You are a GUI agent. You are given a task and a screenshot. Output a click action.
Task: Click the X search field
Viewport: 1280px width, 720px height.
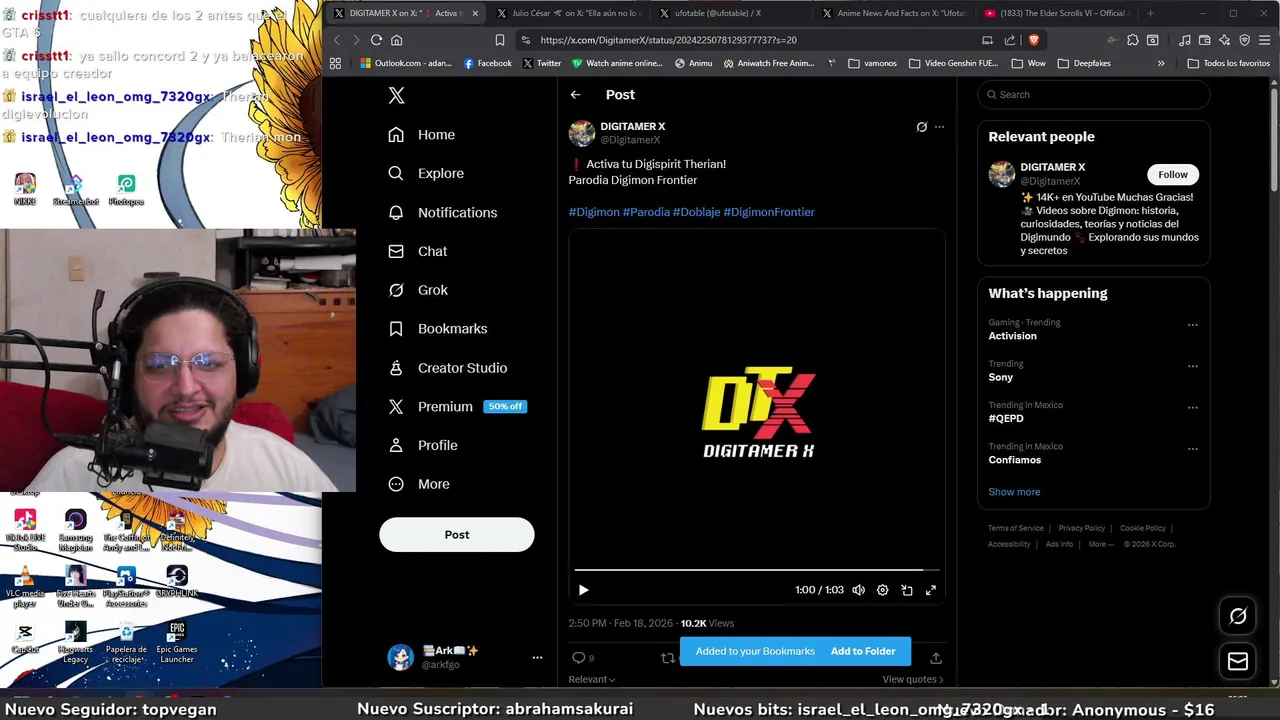pyautogui.click(x=1093, y=94)
